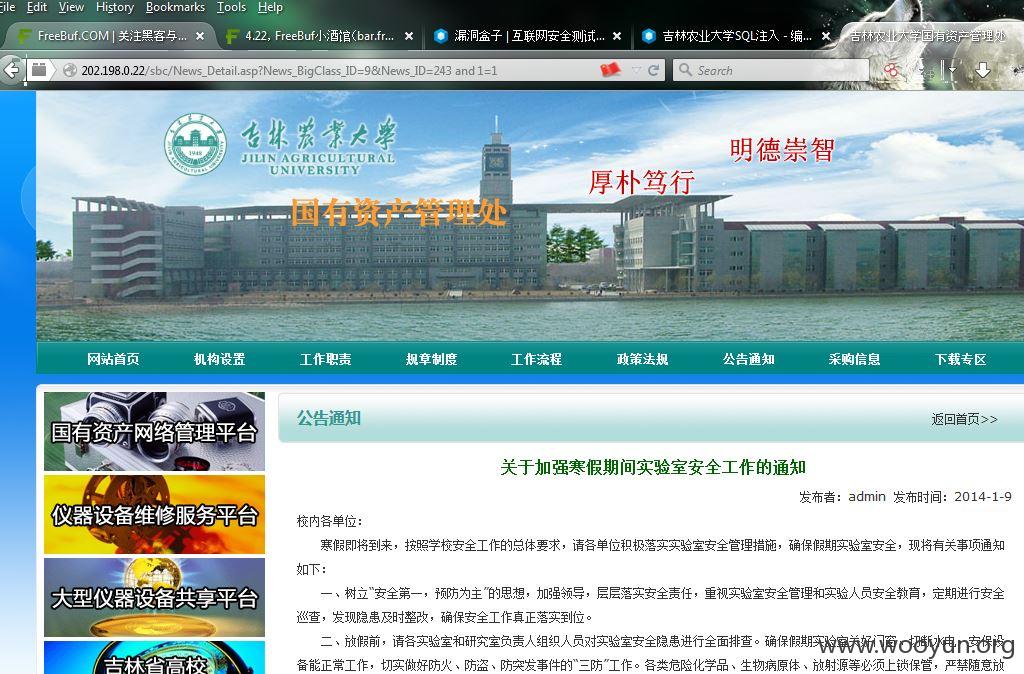Image resolution: width=1024 pixels, height=674 pixels.
Task: Close the 漏洞盒子 tab
Action: (x=617, y=36)
